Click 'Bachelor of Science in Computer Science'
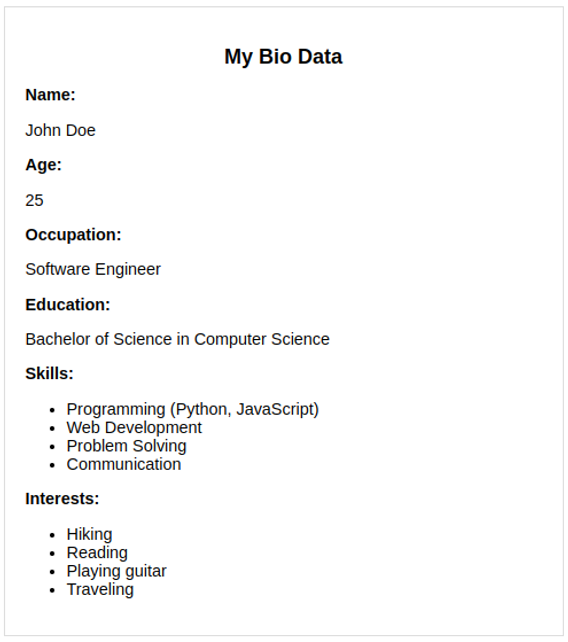Image resolution: width=568 pixels, height=642 pixels. coord(177,339)
